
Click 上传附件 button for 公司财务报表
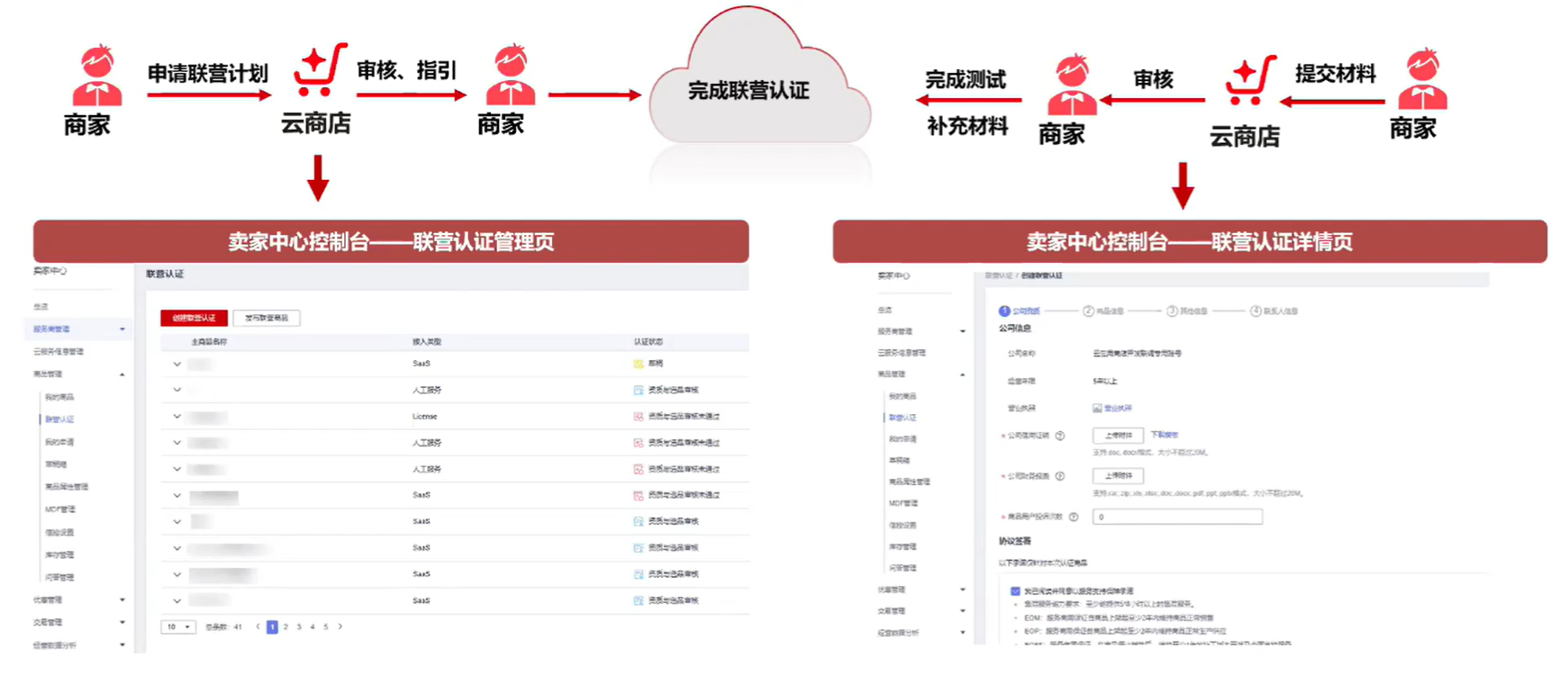click(x=1118, y=476)
